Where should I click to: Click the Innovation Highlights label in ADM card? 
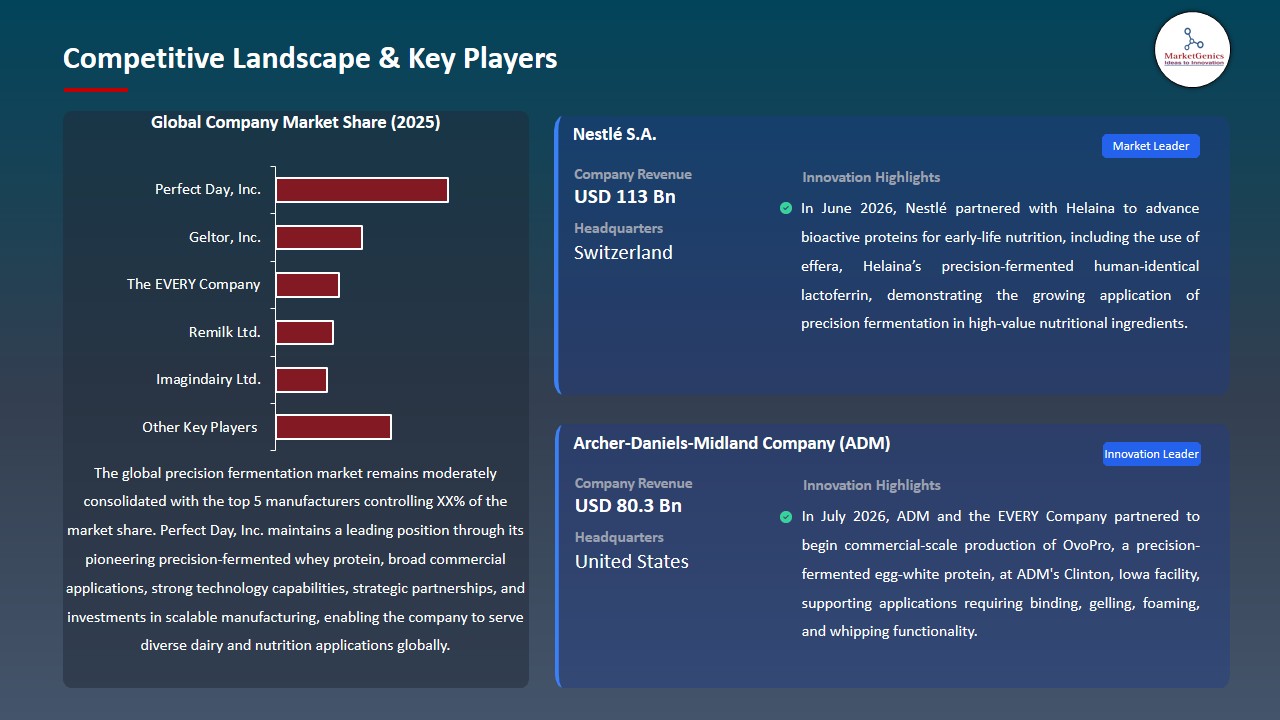871,485
